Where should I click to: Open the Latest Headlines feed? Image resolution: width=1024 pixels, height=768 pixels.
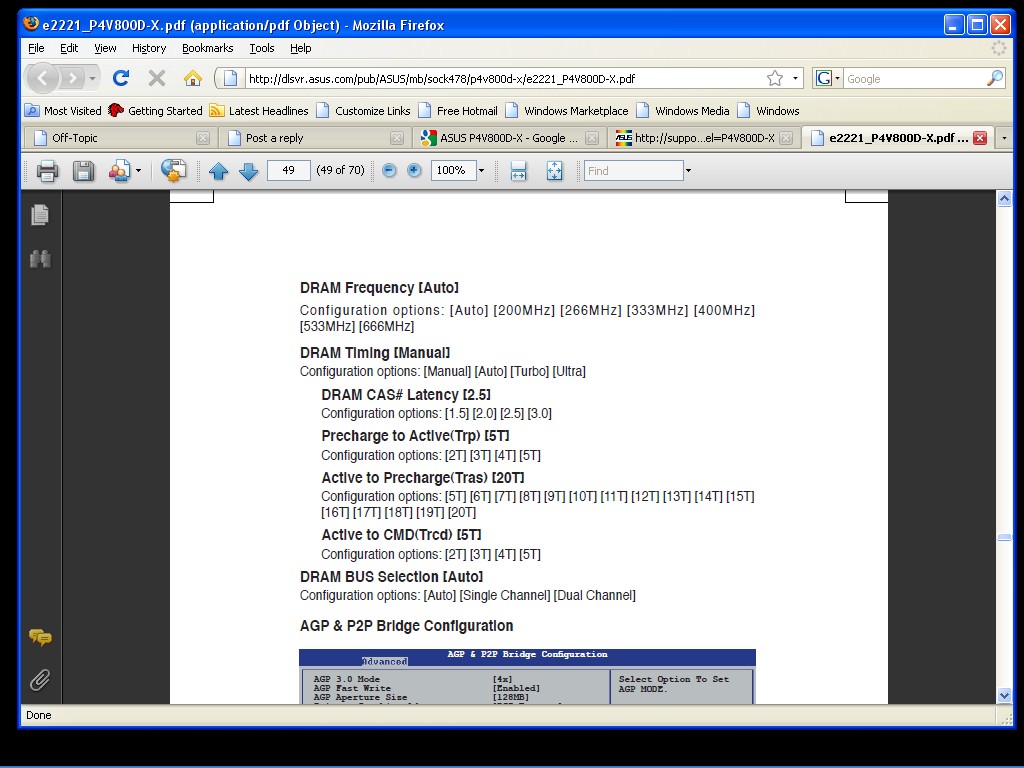[259, 110]
